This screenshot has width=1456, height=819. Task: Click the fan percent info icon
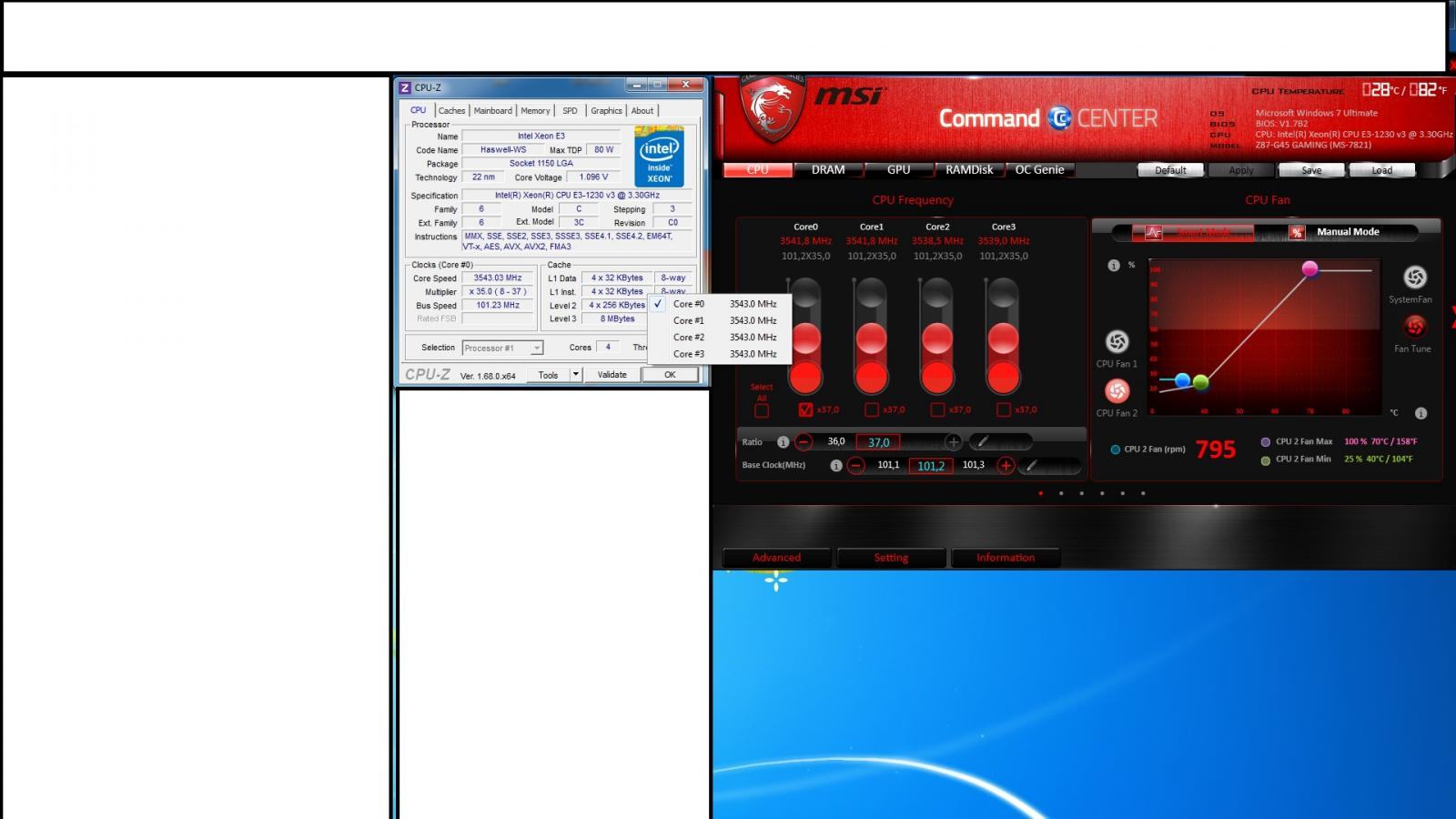click(1113, 266)
